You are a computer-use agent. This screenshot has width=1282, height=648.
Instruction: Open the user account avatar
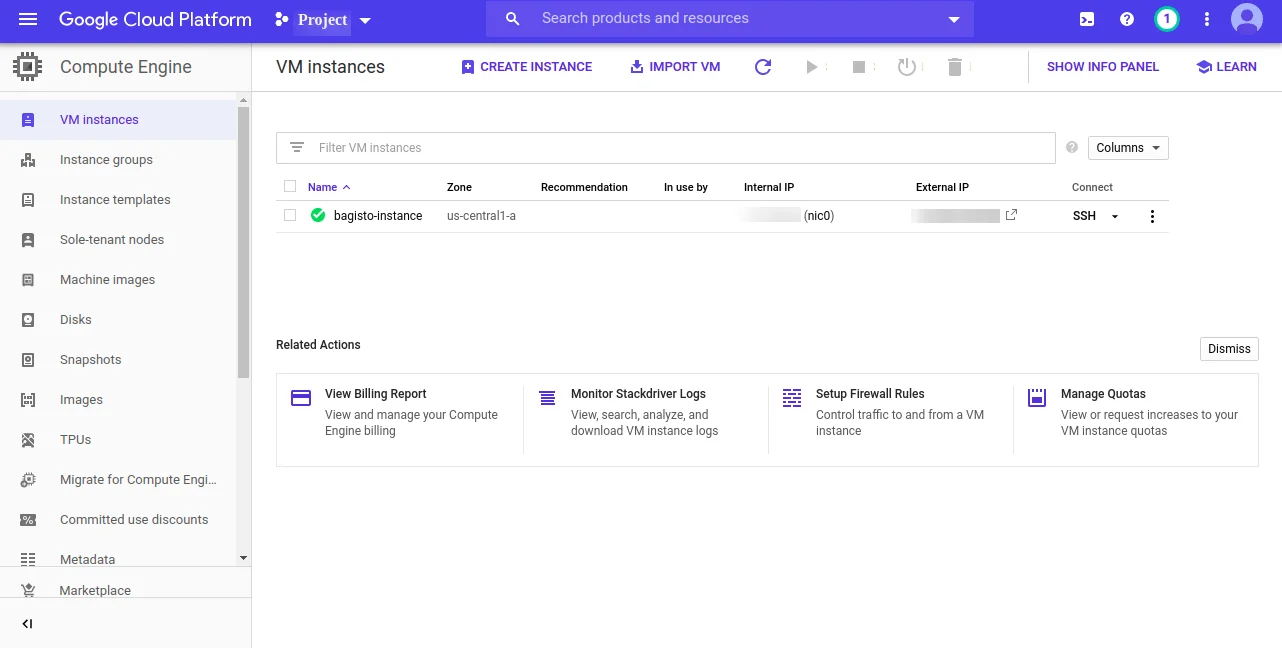tap(1246, 19)
